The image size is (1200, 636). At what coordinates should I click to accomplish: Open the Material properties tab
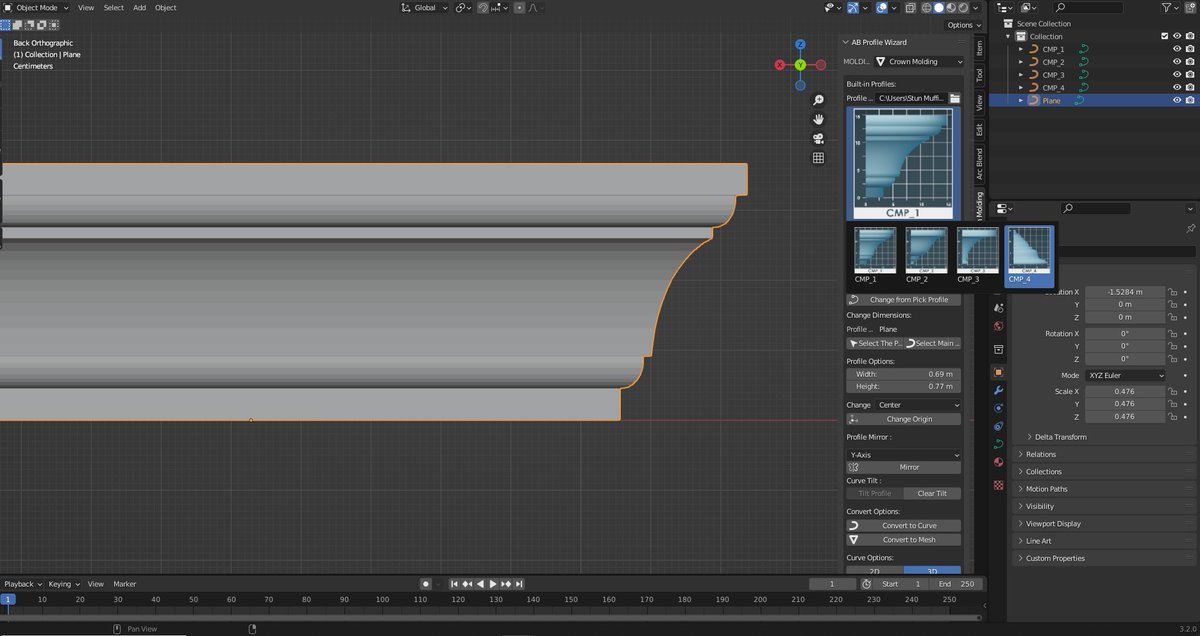click(x=998, y=462)
